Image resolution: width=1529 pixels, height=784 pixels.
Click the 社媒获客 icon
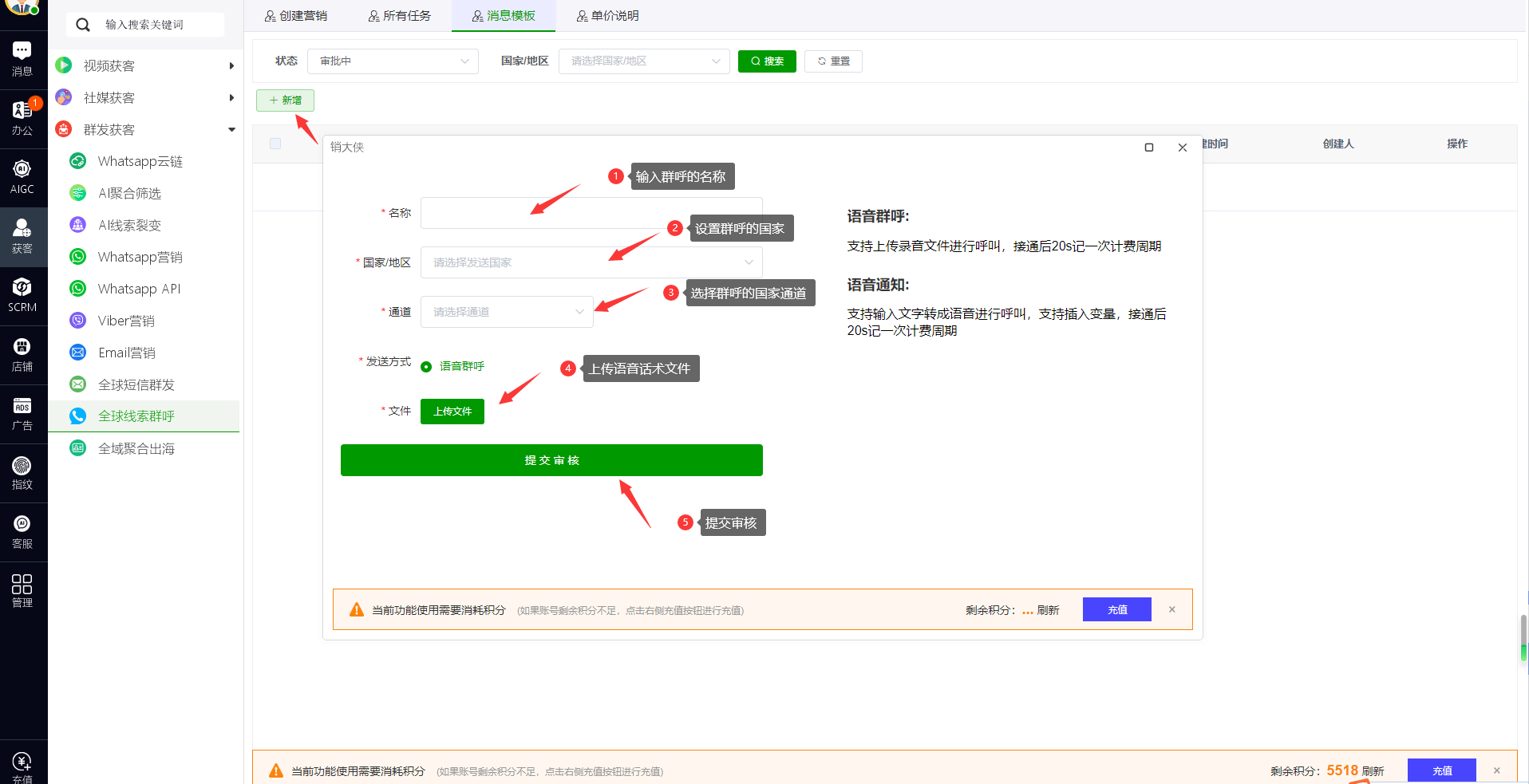(x=64, y=97)
